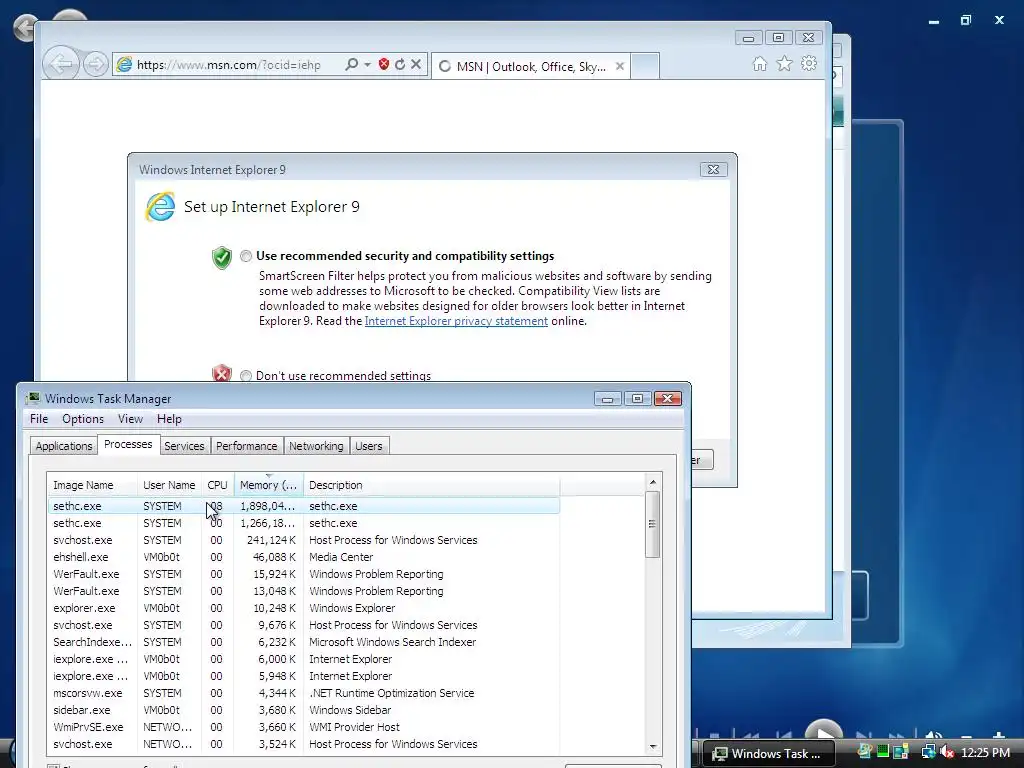
Task: Open Task Manager File menu
Action: pyautogui.click(x=39, y=419)
